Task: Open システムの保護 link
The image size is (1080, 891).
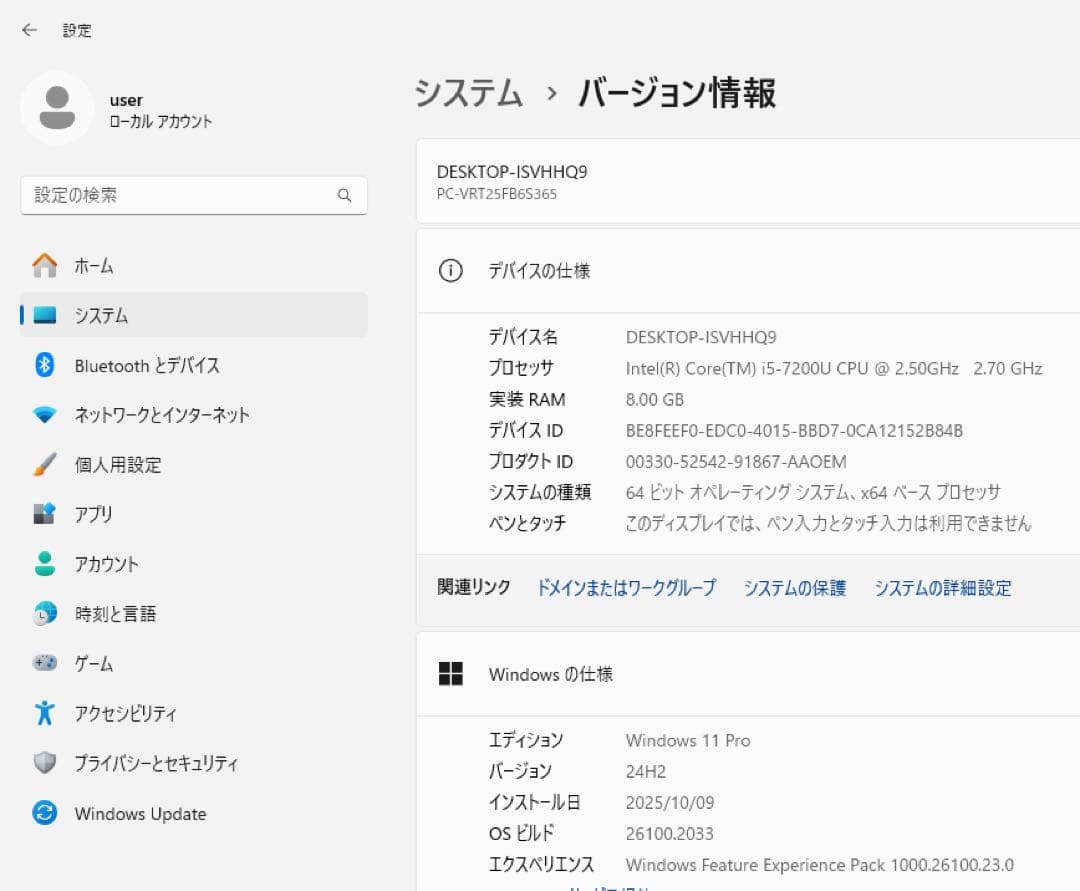Action: 794,587
